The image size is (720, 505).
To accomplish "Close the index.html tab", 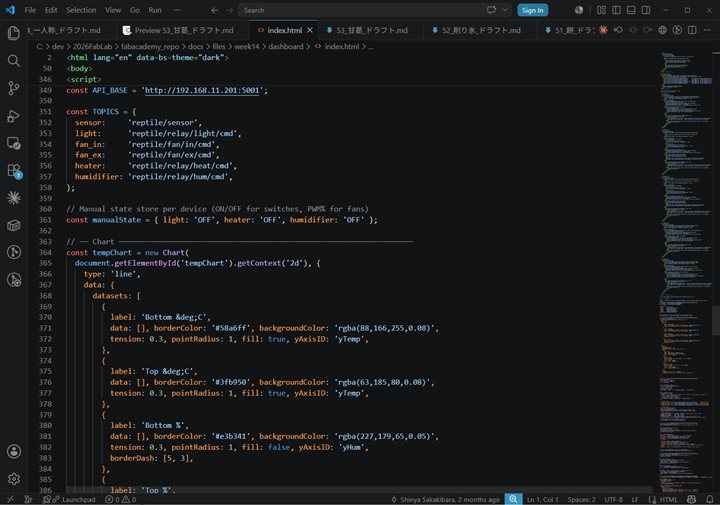I will click(310, 30).
